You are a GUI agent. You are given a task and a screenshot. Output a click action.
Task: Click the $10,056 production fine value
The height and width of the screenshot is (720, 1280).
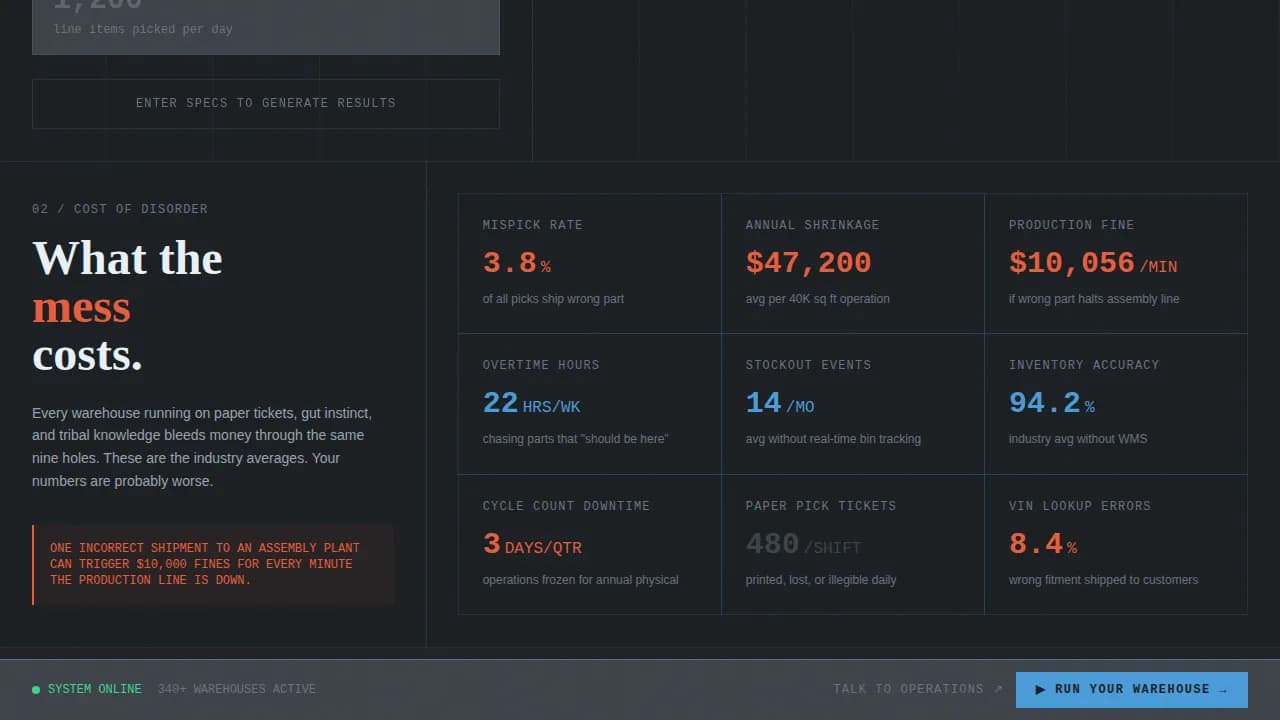pyautogui.click(x=1093, y=263)
